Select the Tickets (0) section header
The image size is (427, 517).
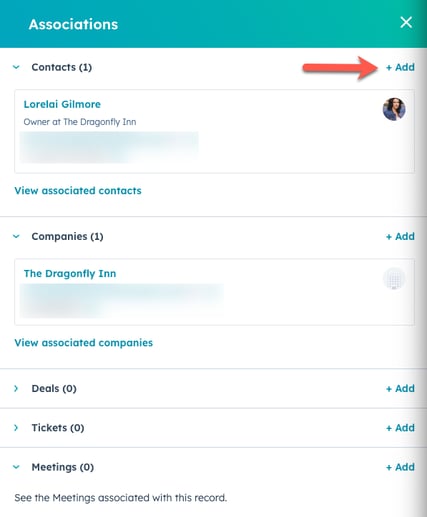coord(58,428)
